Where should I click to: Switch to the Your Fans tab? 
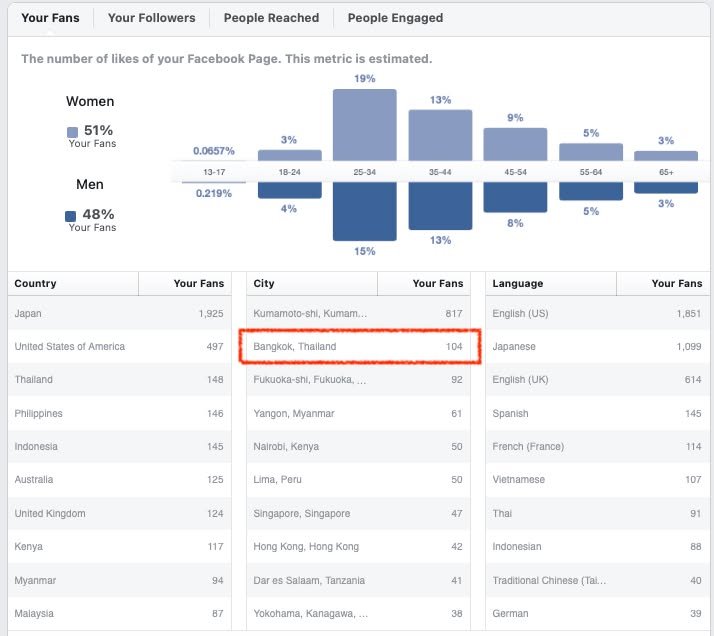(50, 18)
